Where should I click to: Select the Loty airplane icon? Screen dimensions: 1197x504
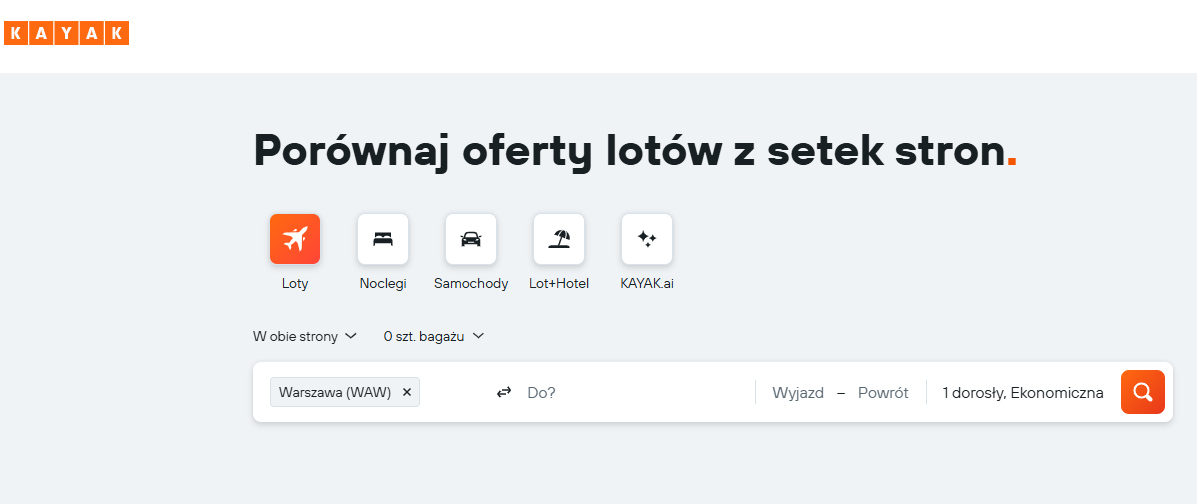(295, 239)
